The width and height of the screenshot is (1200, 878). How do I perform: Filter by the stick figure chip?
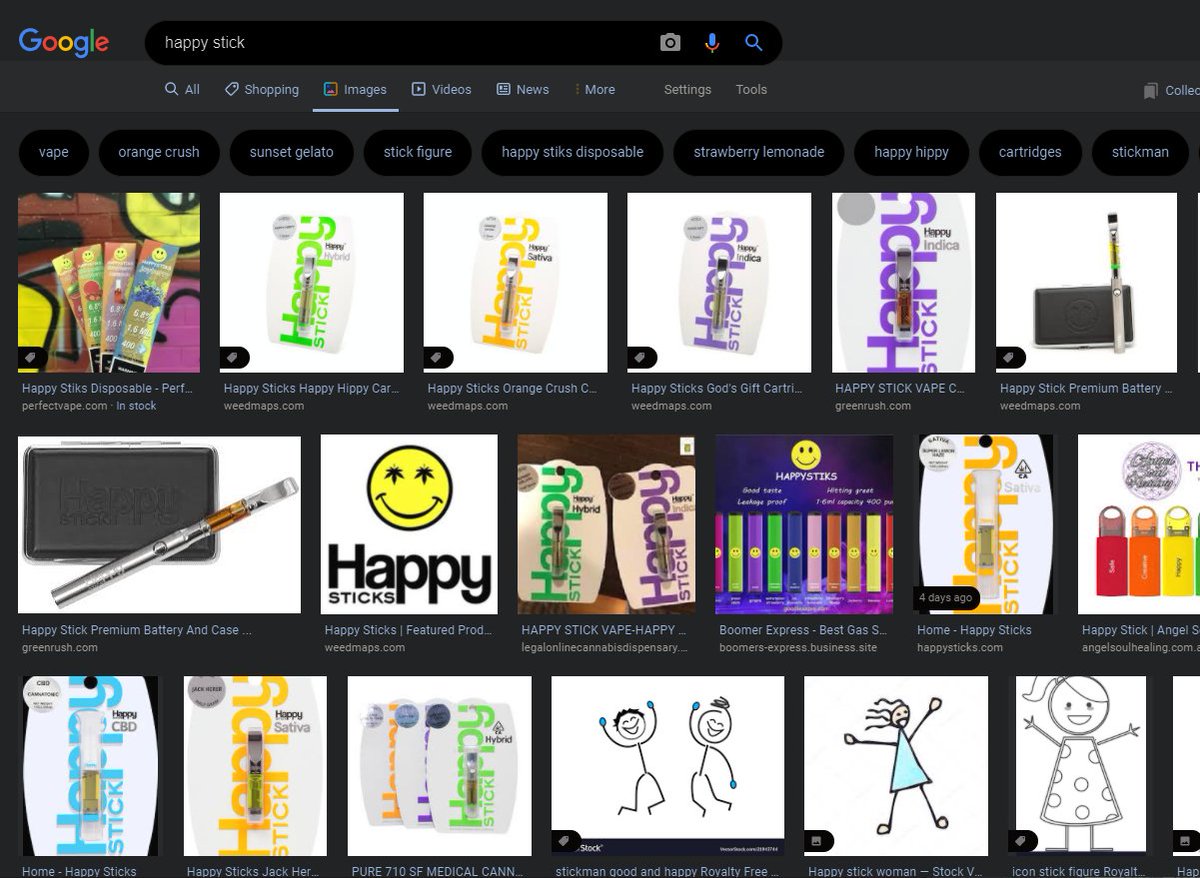point(418,152)
